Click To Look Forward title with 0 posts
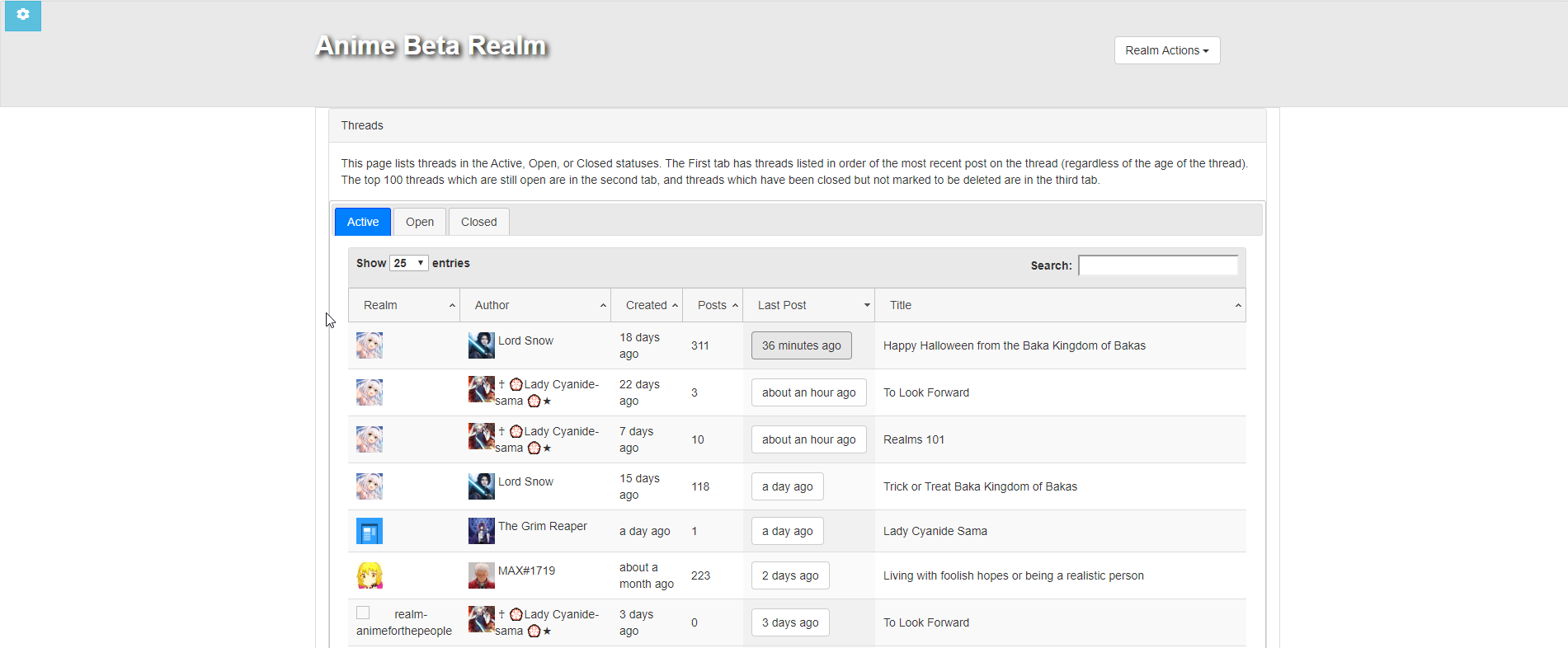Image resolution: width=1568 pixels, height=648 pixels. (x=926, y=622)
